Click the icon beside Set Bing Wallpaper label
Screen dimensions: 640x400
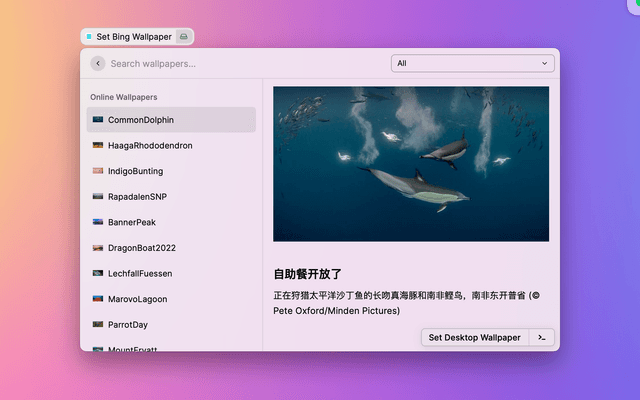(183, 37)
